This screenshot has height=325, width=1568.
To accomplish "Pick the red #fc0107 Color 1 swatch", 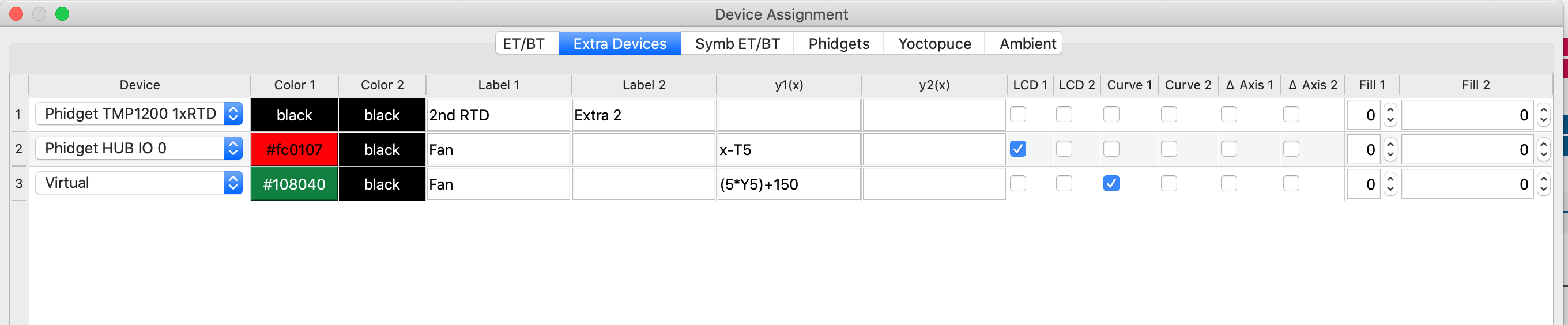I will [x=294, y=150].
